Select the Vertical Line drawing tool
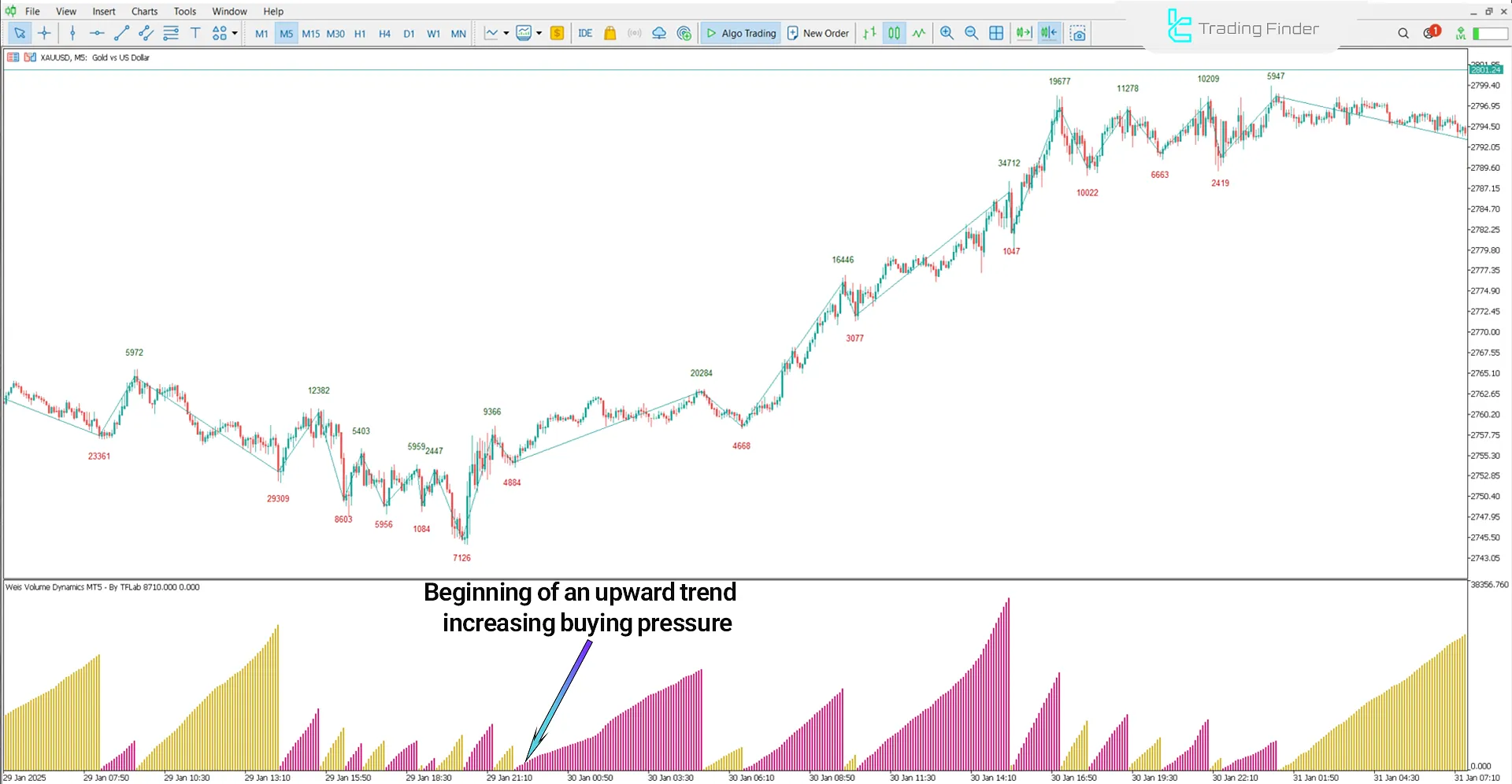The width and height of the screenshot is (1512, 784). (x=72, y=33)
